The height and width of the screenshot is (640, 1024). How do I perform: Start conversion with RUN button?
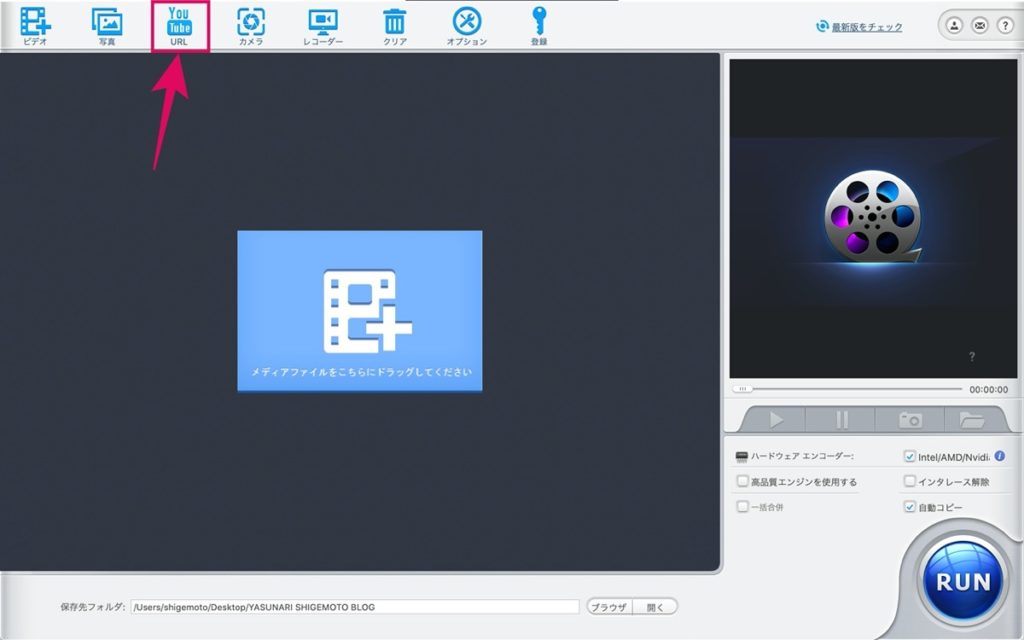(963, 581)
